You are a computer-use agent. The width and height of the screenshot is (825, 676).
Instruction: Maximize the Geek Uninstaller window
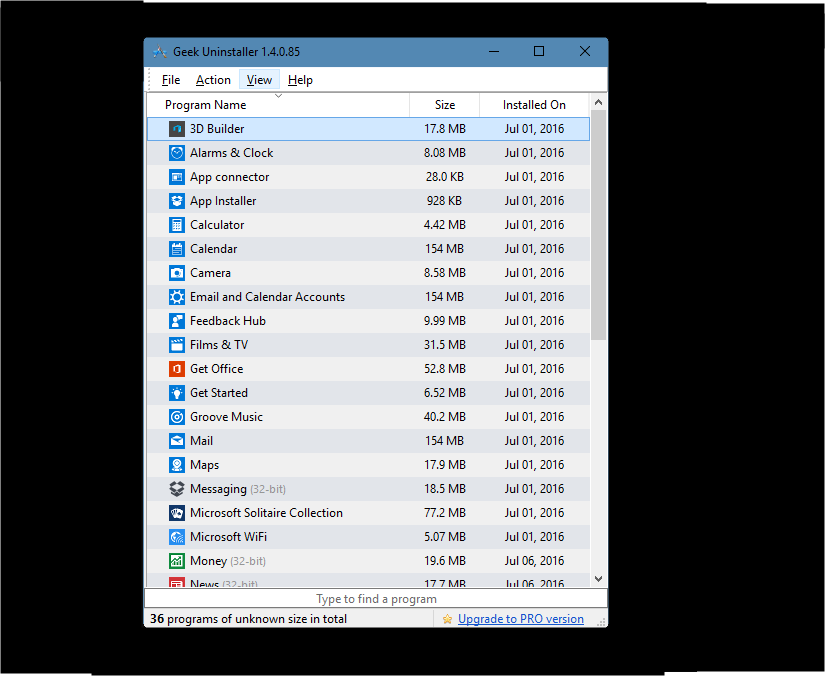click(x=539, y=51)
